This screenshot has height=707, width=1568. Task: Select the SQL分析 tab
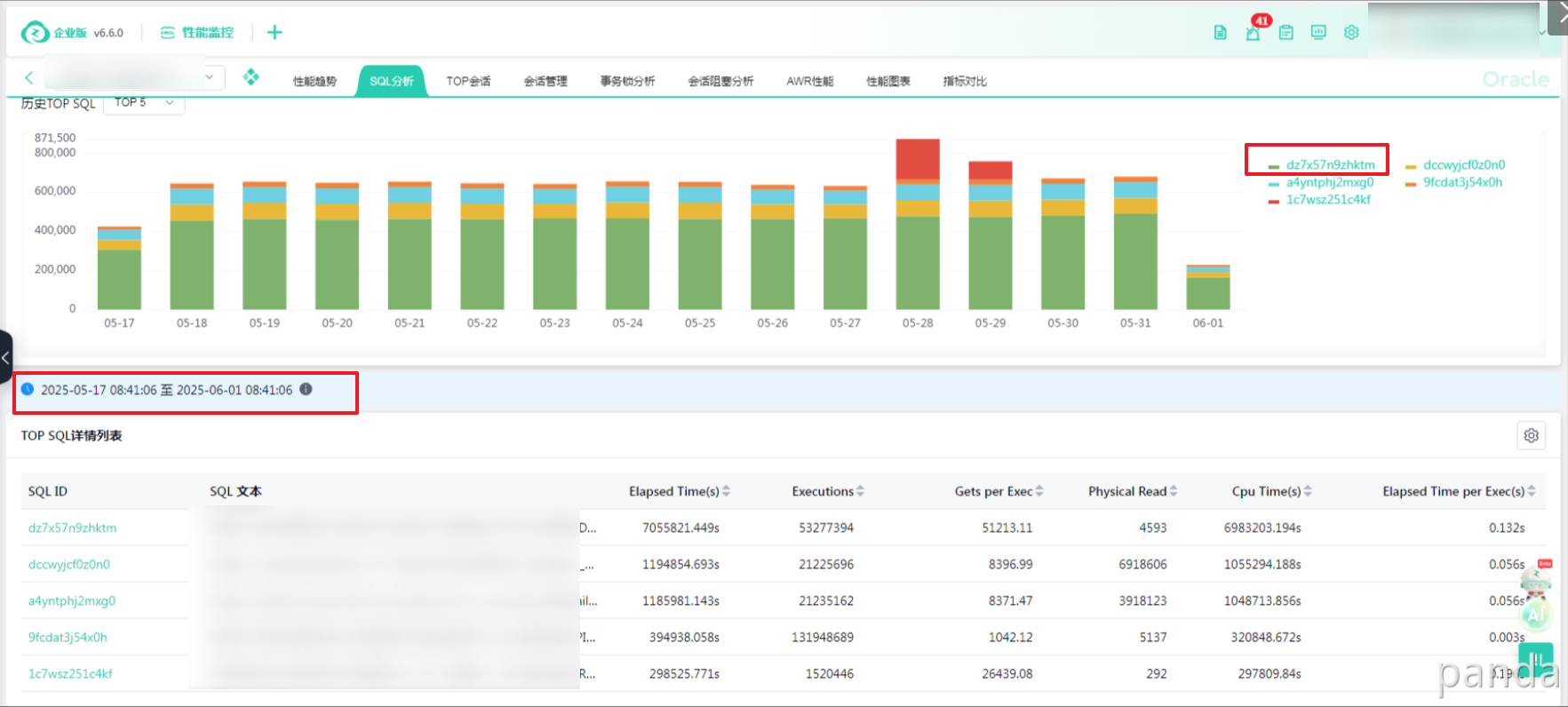point(392,81)
